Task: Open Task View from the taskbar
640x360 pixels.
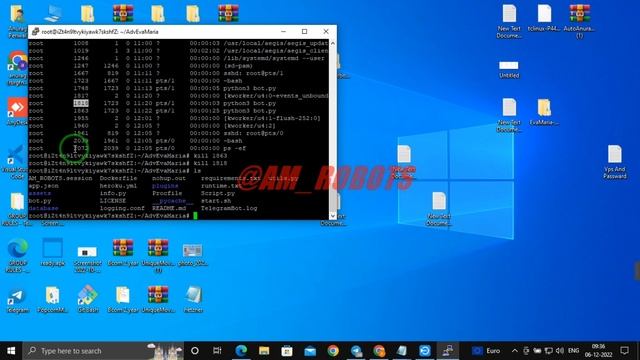Action: point(217,351)
